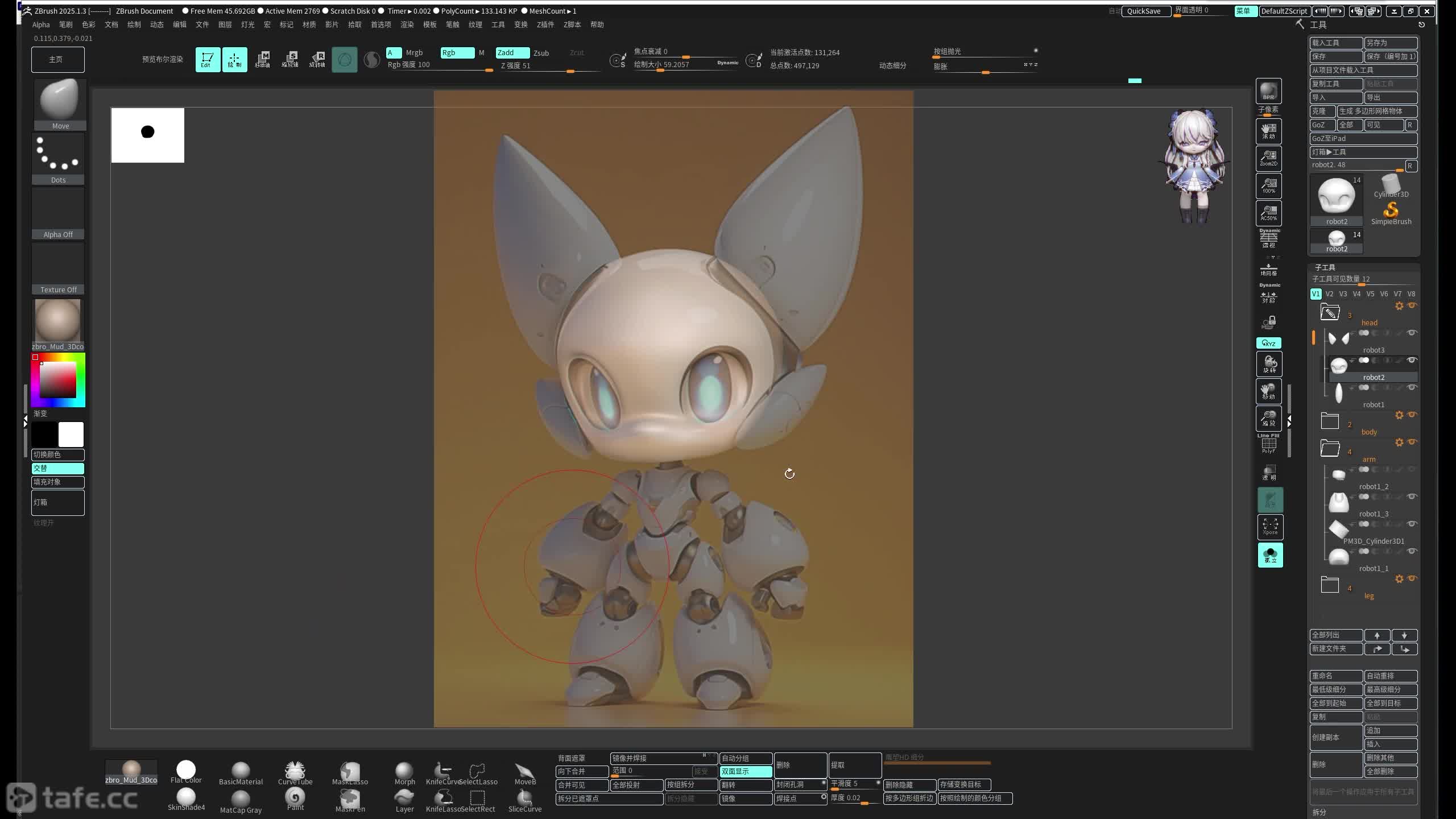
Task: Switch to Zsub mode
Action: click(541, 53)
